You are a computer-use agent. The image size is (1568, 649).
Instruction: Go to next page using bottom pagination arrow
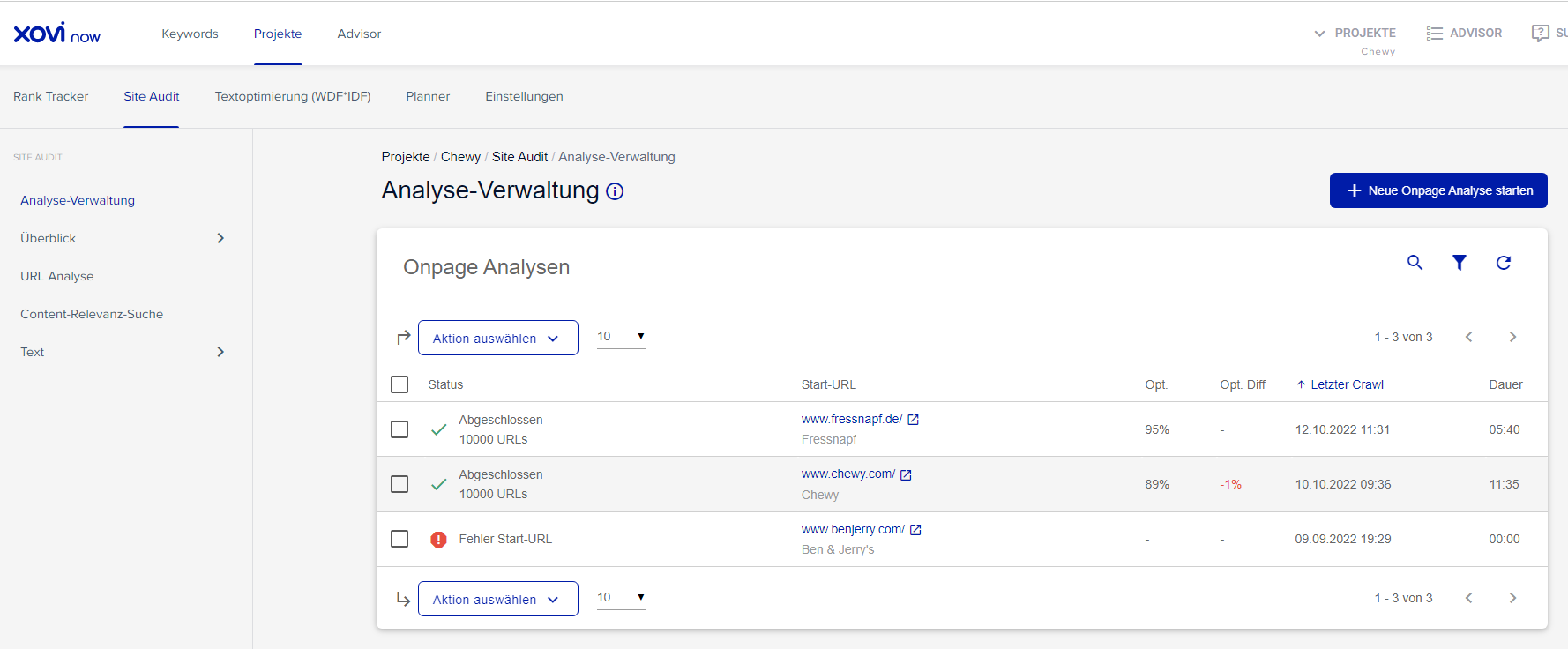click(1512, 598)
